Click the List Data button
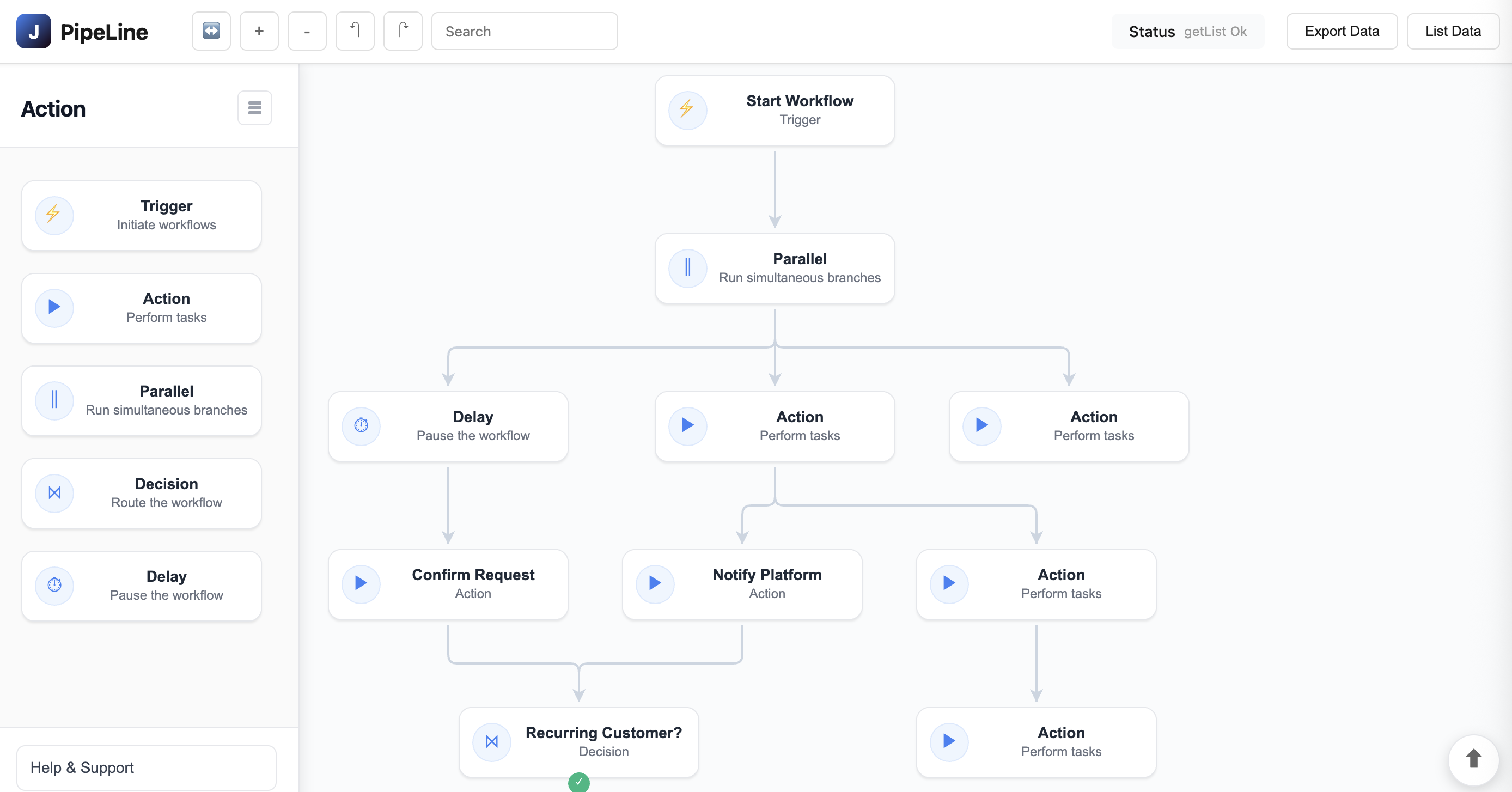The width and height of the screenshot is (1512, 792). point(1453,31)
